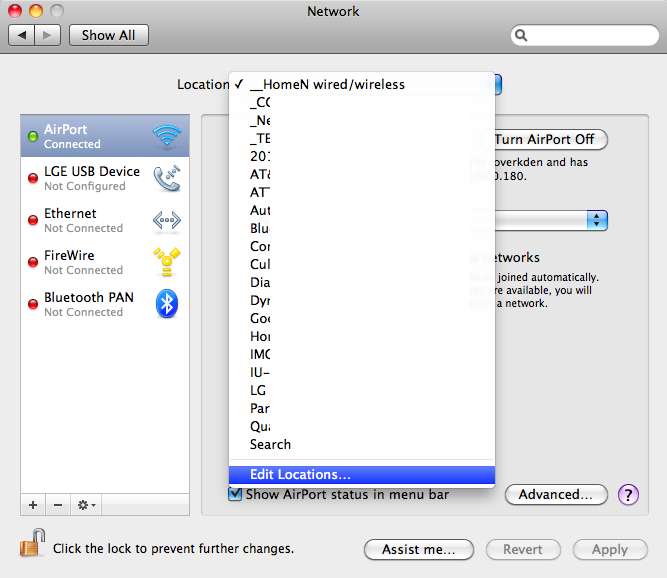The image size is (667, 578).
Task: Pick the location starting with IMC
Action: click(362, 354)
